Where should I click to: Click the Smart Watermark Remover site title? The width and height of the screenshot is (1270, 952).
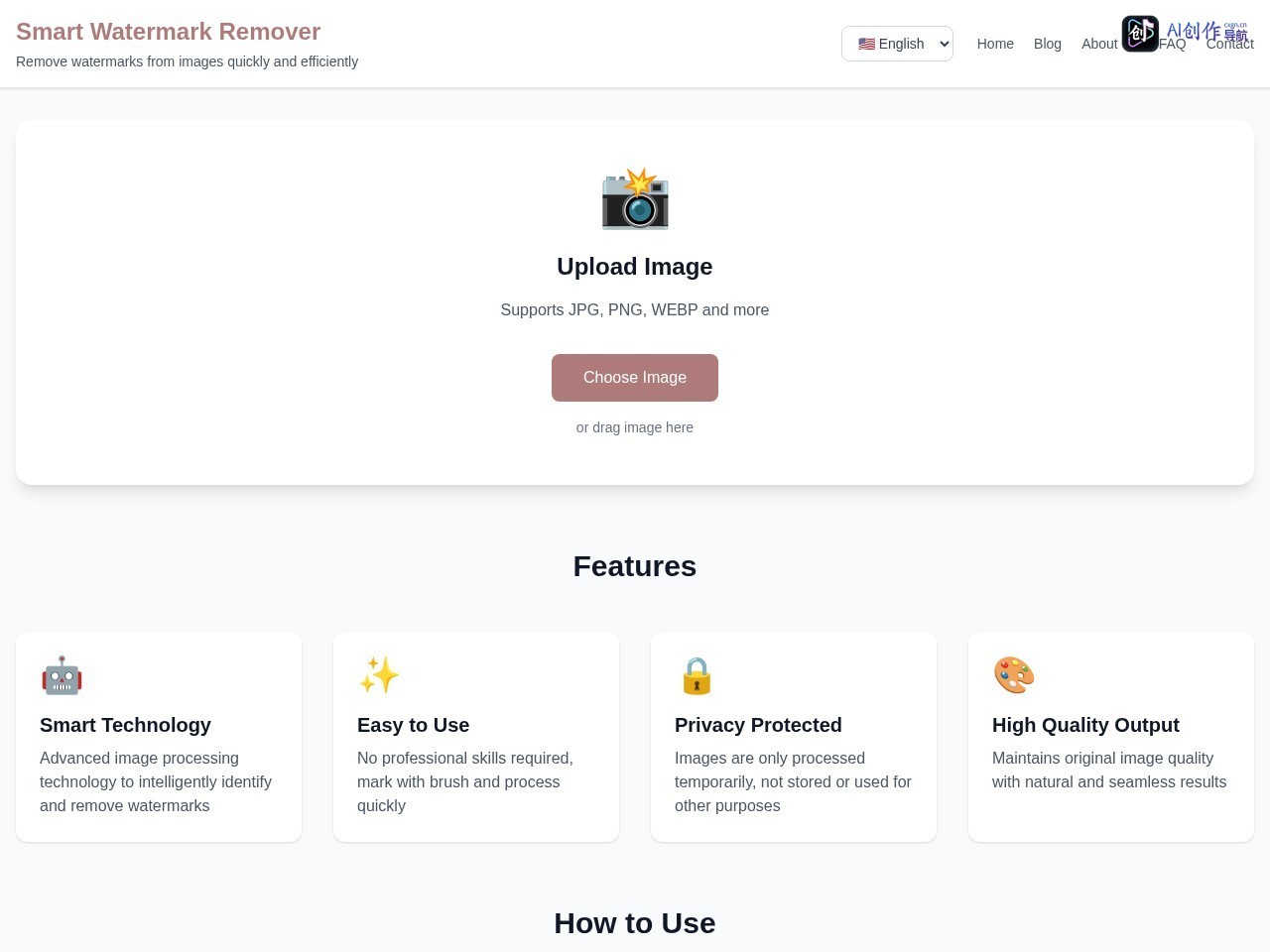pos(168,32)
